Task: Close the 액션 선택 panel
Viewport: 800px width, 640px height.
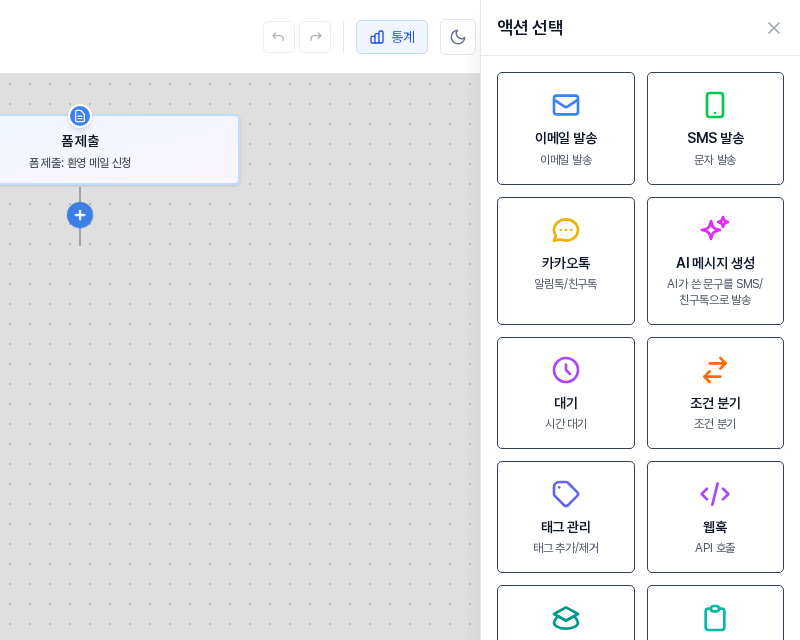Action: 773,28
